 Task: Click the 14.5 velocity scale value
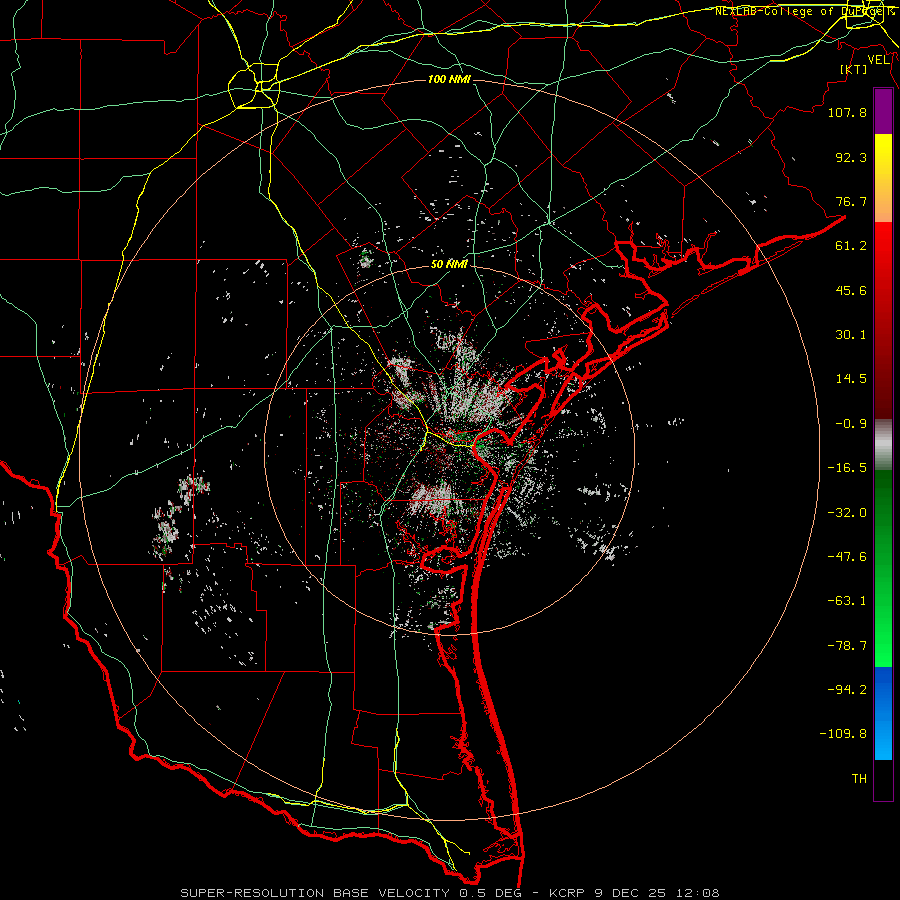click(x=851, y=379)
